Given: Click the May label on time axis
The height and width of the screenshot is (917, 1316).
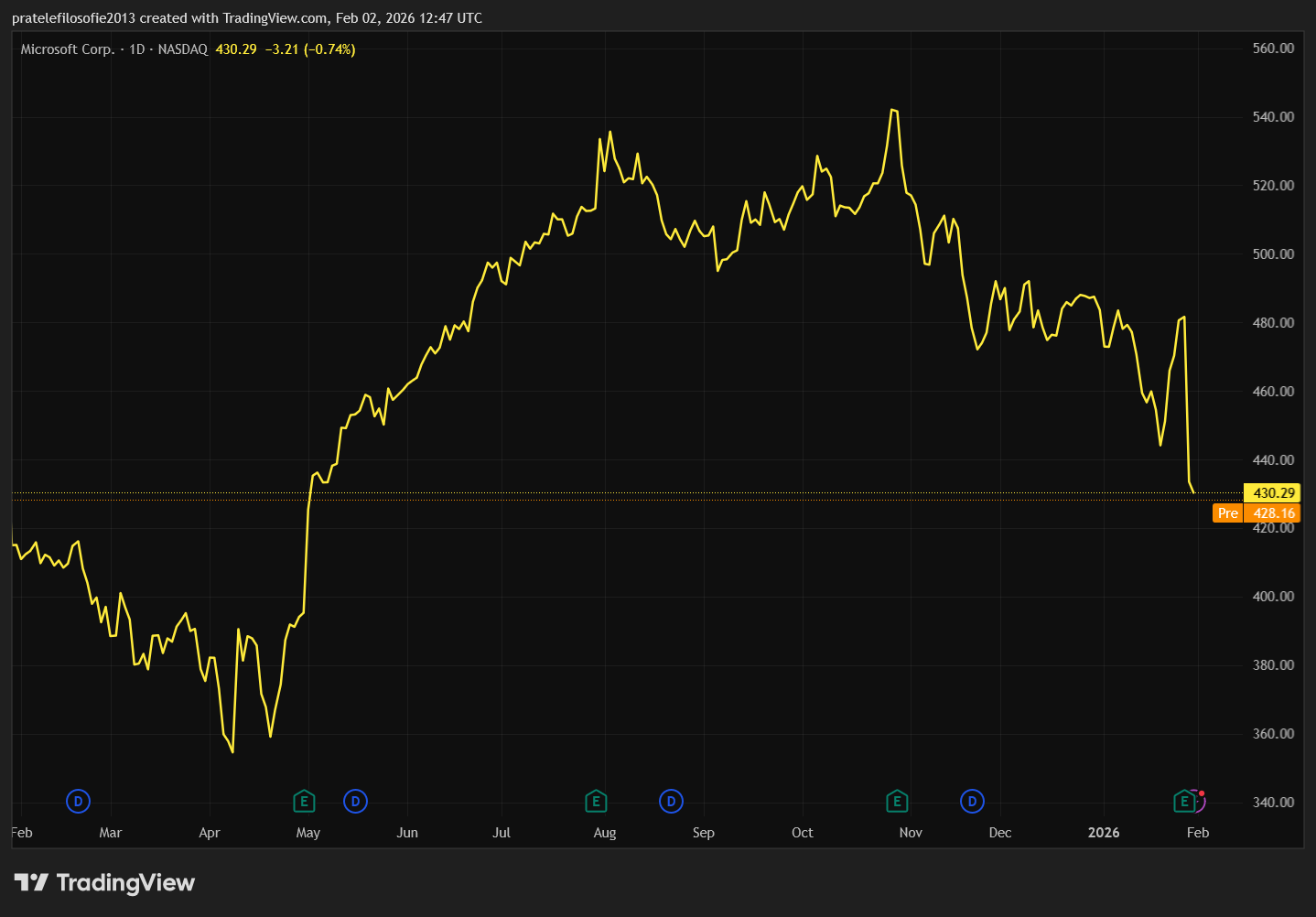Looking at the screenshot, I should 308,833.
